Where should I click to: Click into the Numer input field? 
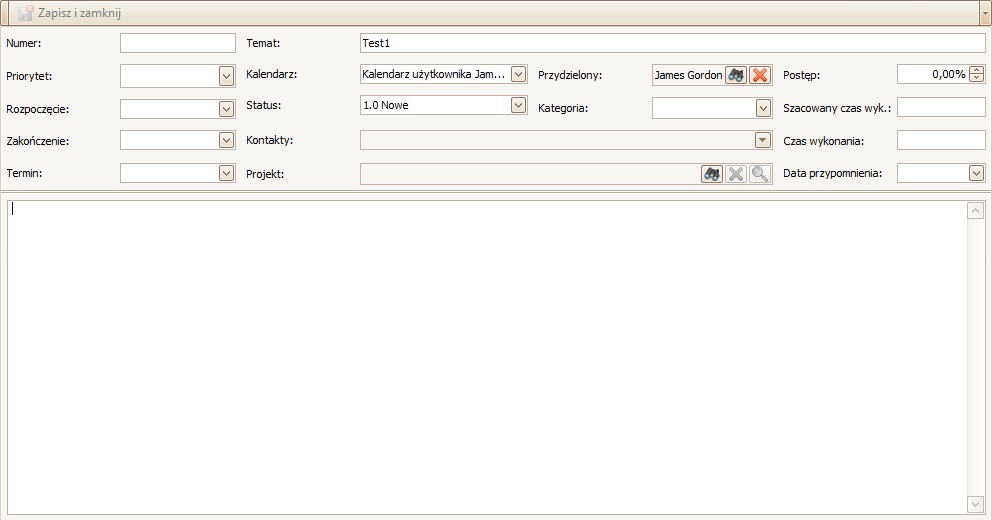tap(177, 43)
